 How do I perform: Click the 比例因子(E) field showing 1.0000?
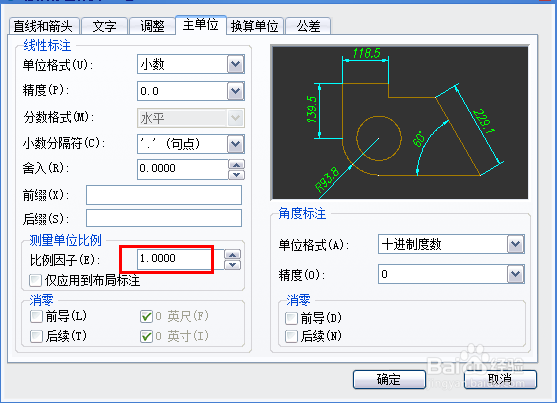(180, 259)
